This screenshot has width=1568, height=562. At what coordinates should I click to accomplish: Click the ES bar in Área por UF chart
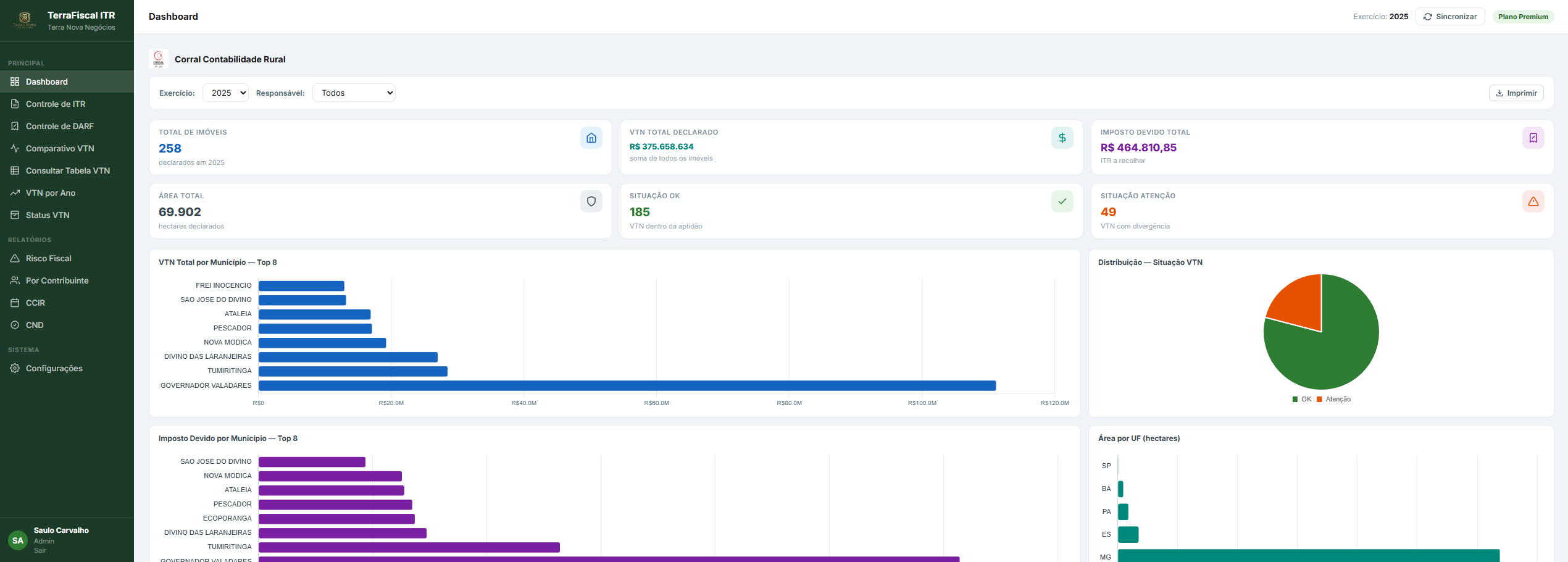coord(1128,534)
